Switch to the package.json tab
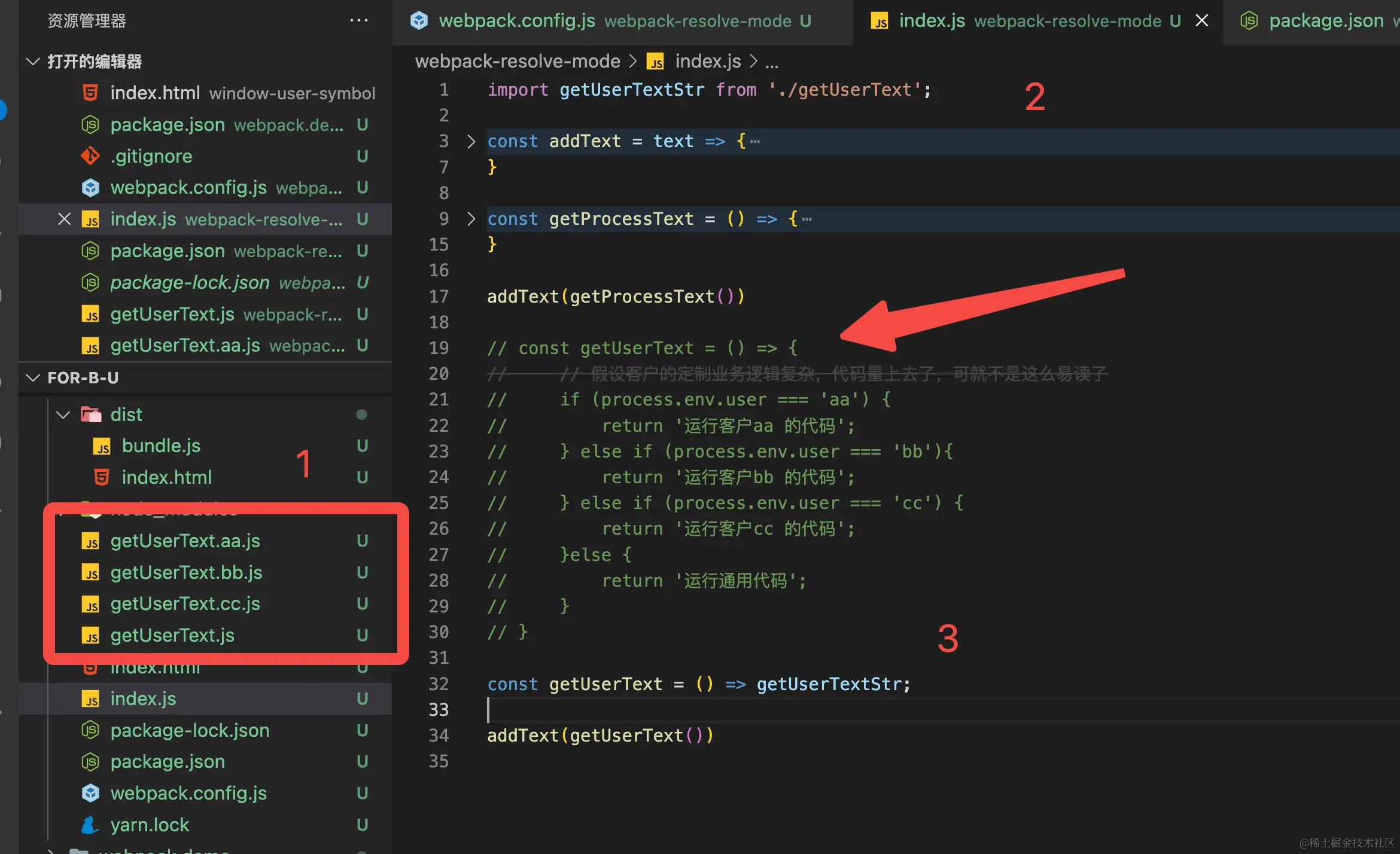1400x854 pixels. coord(1325,21)
